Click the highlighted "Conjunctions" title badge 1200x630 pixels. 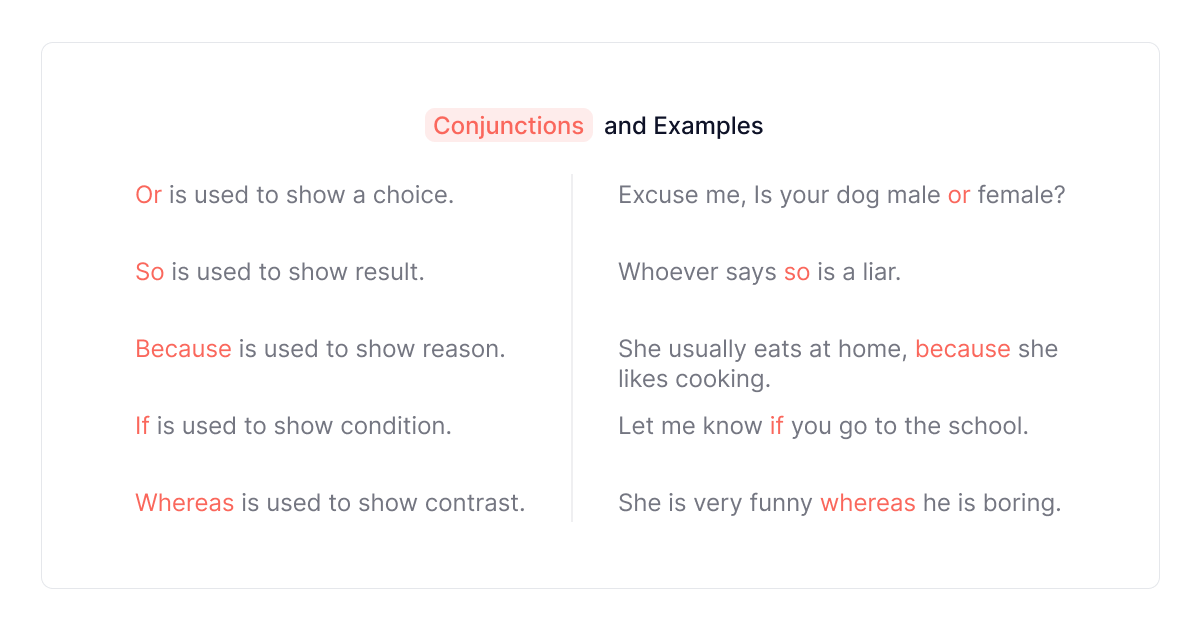pos(508,126)
